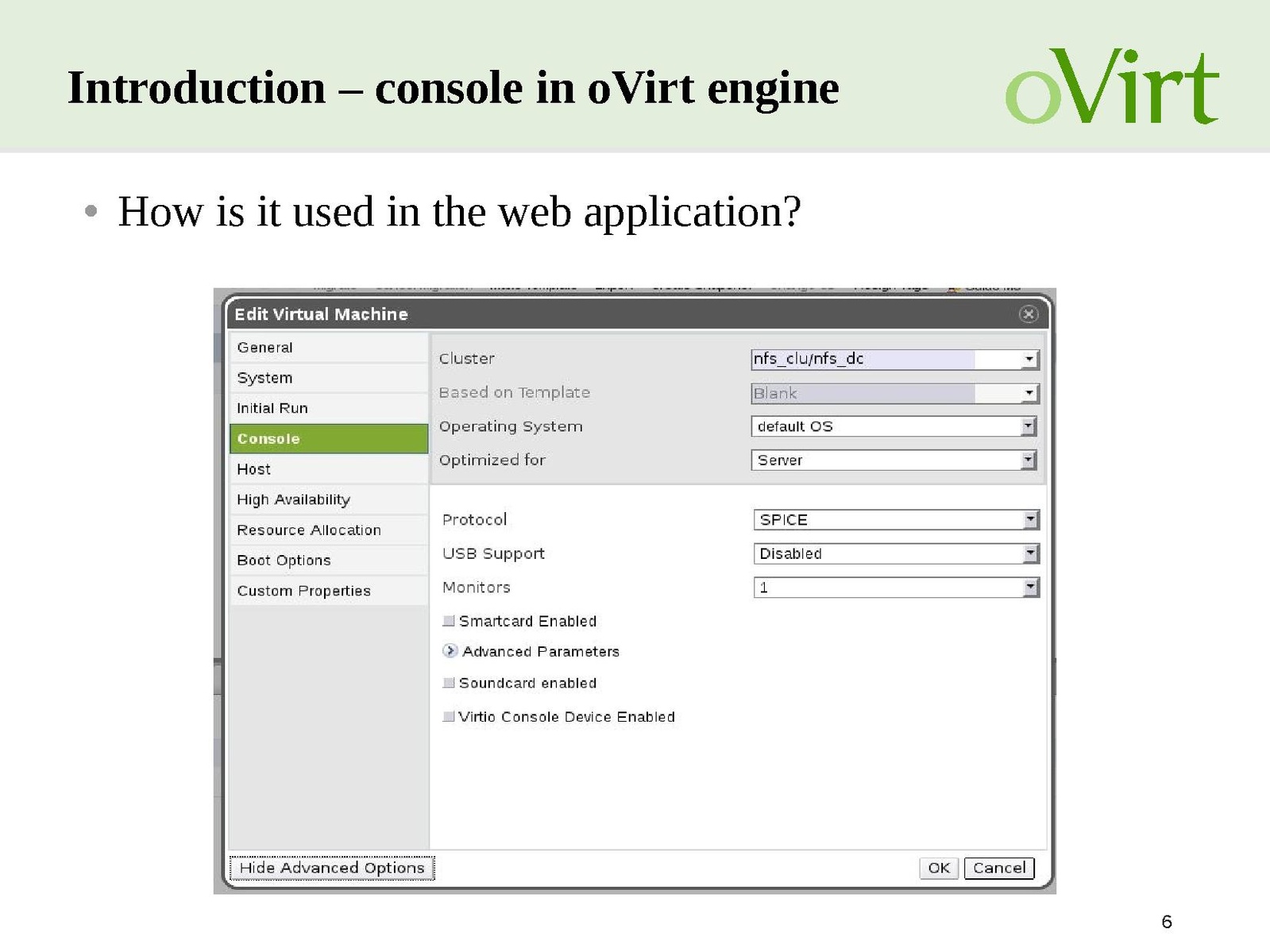Viewport: 1270px width, 952px height.
Task: Check Virtio Console Device Enabled
Action: point(449,717)
